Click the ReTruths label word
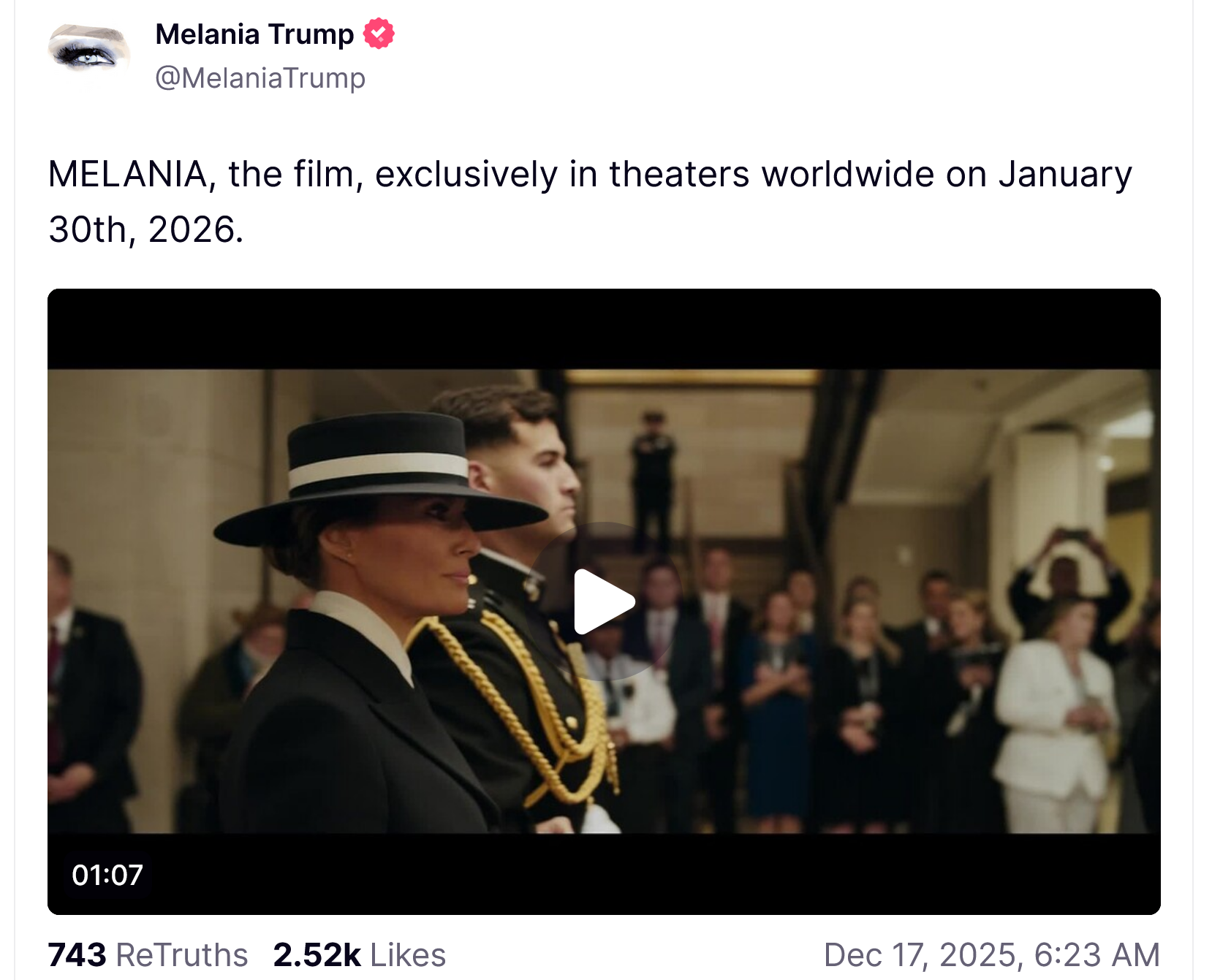The image size is (1212, 980). point(182,955)
